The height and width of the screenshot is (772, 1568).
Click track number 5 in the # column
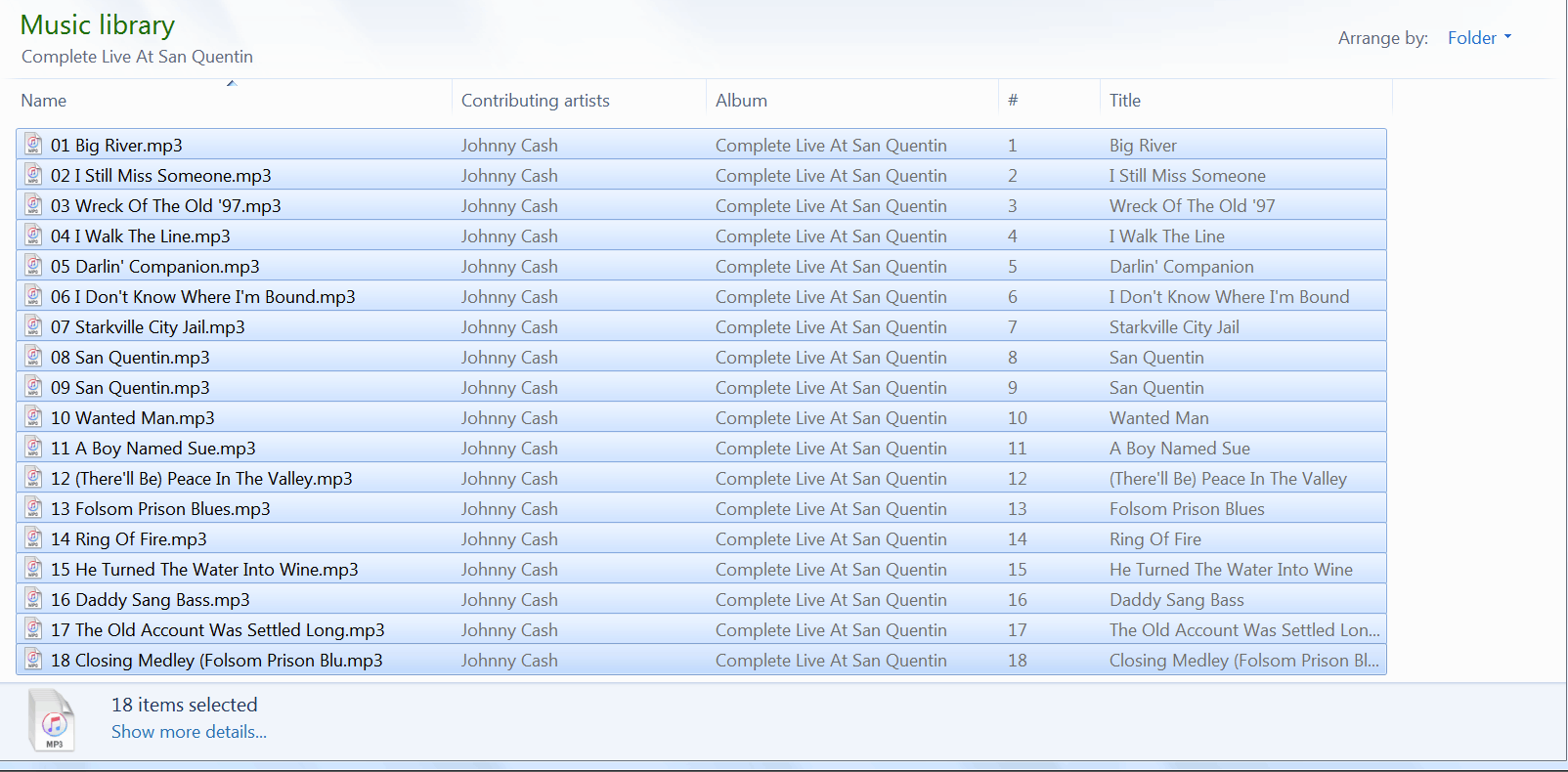[1012, 267]
